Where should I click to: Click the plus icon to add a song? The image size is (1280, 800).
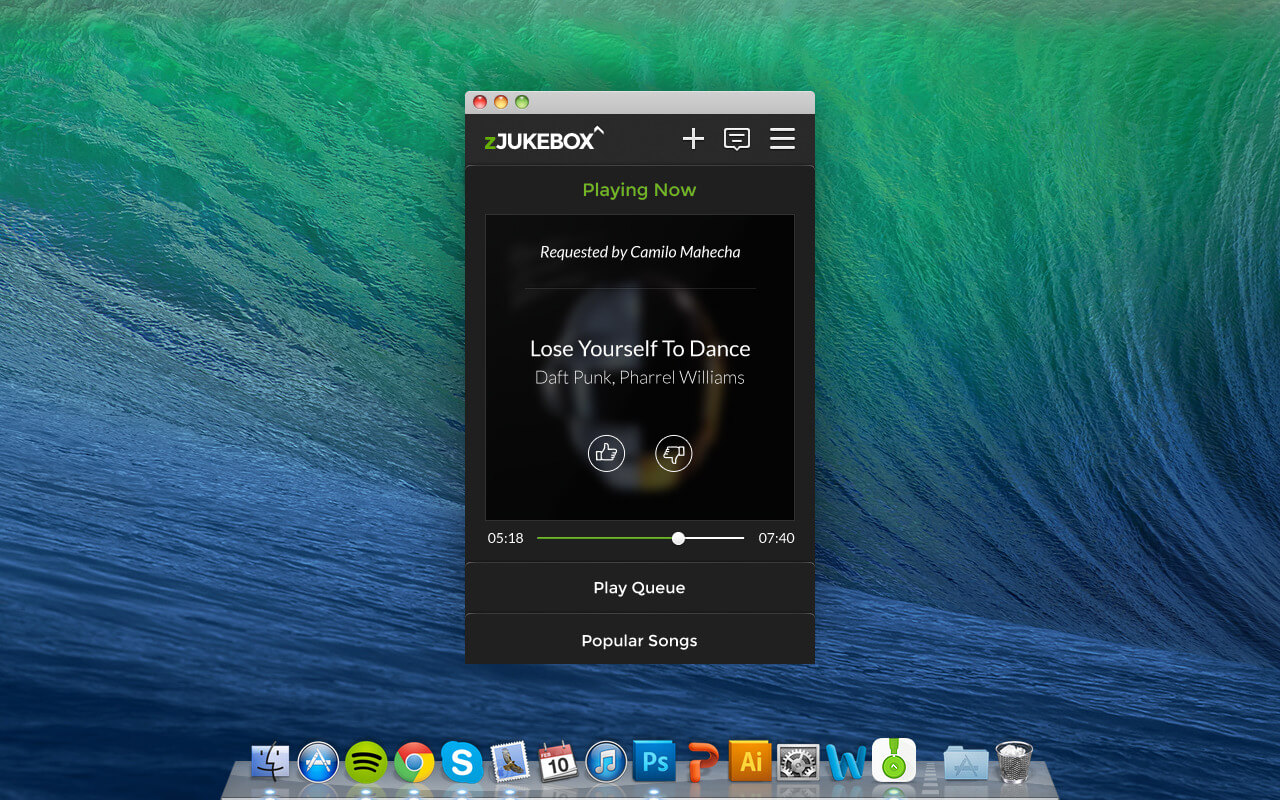tap(693, 139)
